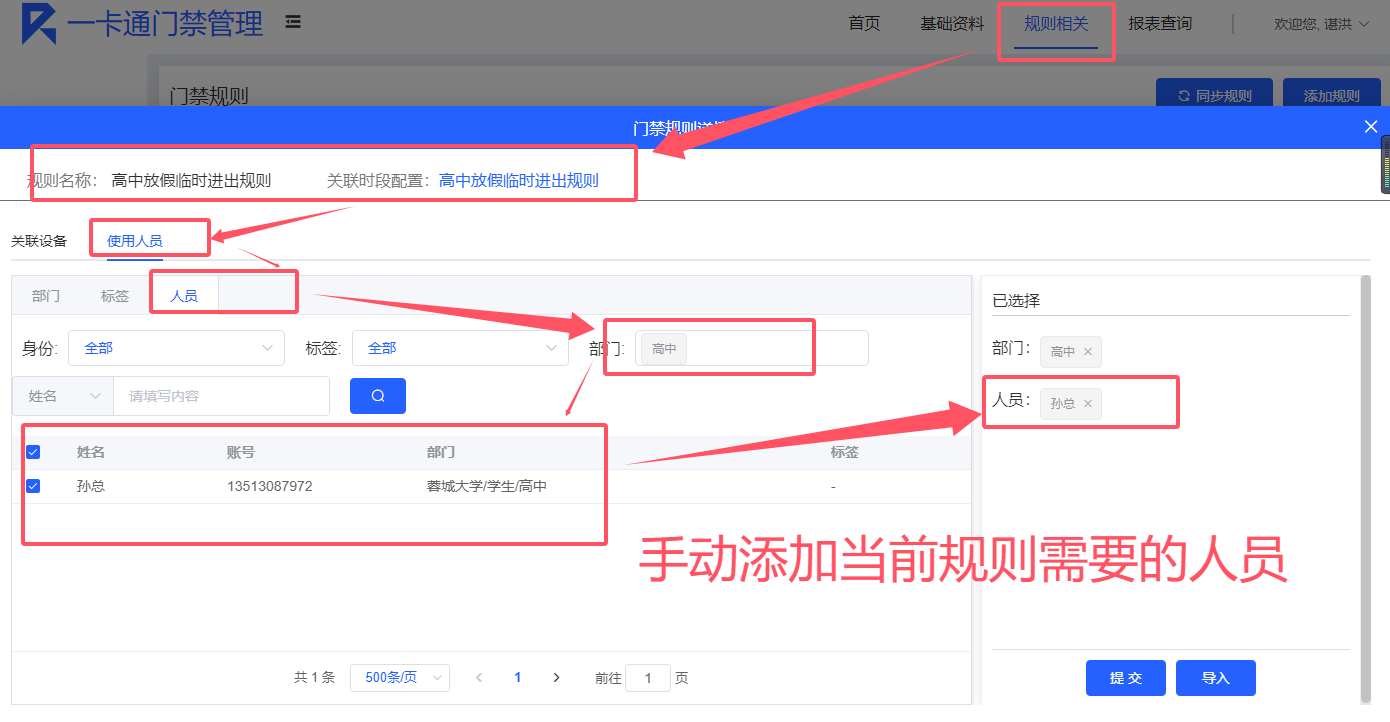Remove 高中 tag from selected departments
This screenshot has height=722, width=1390.
(1087, 352)
